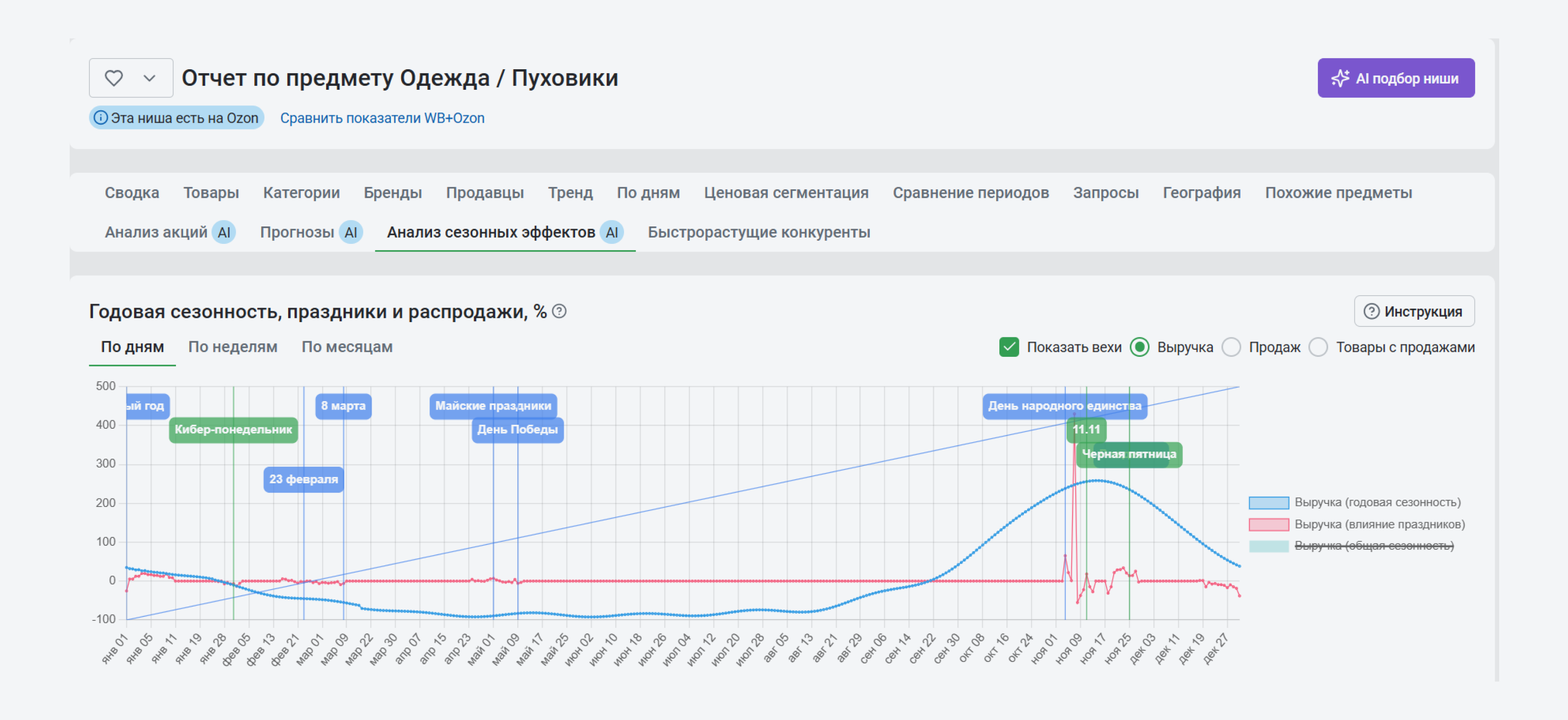Click AI badge next to Прогнозы
Image resolution: width=1568 pixels, height=720 pixels.
tap(351, 233)
